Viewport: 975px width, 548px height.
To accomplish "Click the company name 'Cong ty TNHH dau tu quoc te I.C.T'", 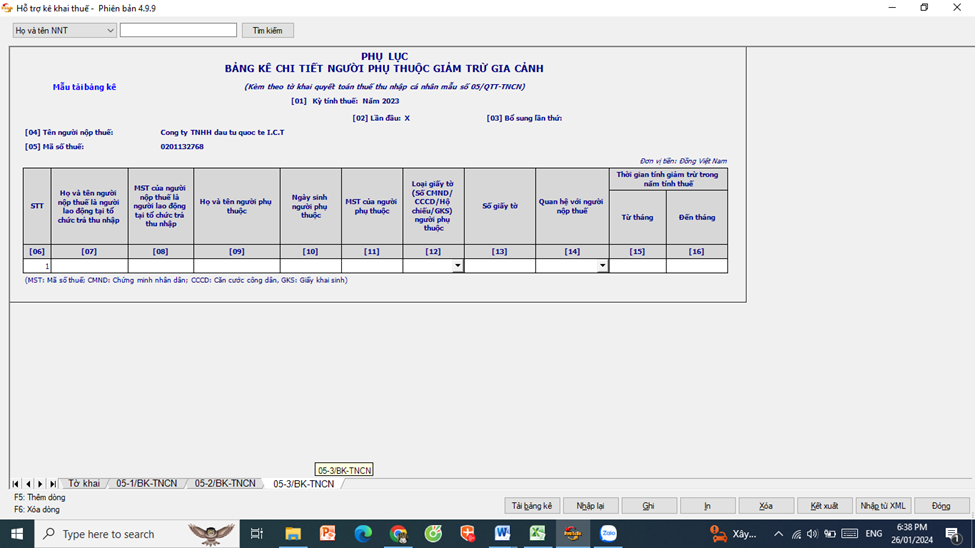I will pyautogui.click(x=222, y=132).
